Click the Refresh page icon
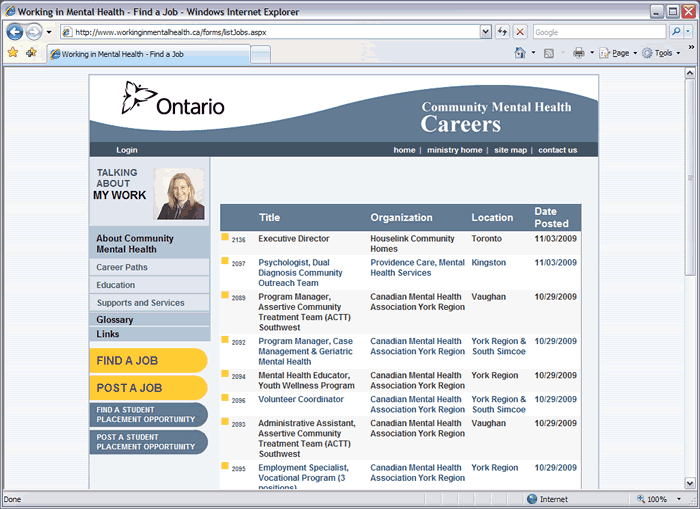The image size is (700, 509). [503, 32]
